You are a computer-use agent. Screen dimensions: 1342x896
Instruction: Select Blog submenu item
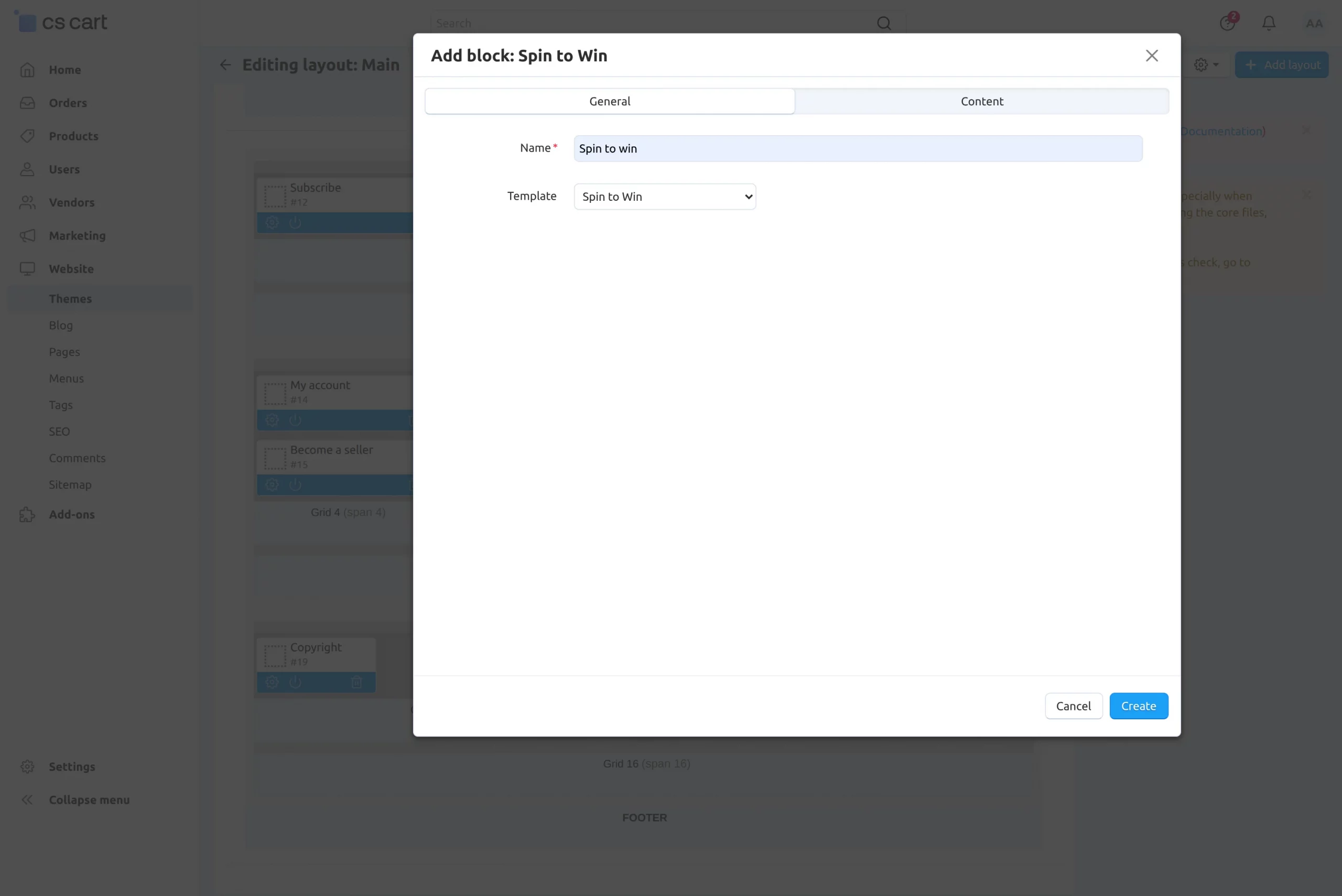(x=61, y=325)
